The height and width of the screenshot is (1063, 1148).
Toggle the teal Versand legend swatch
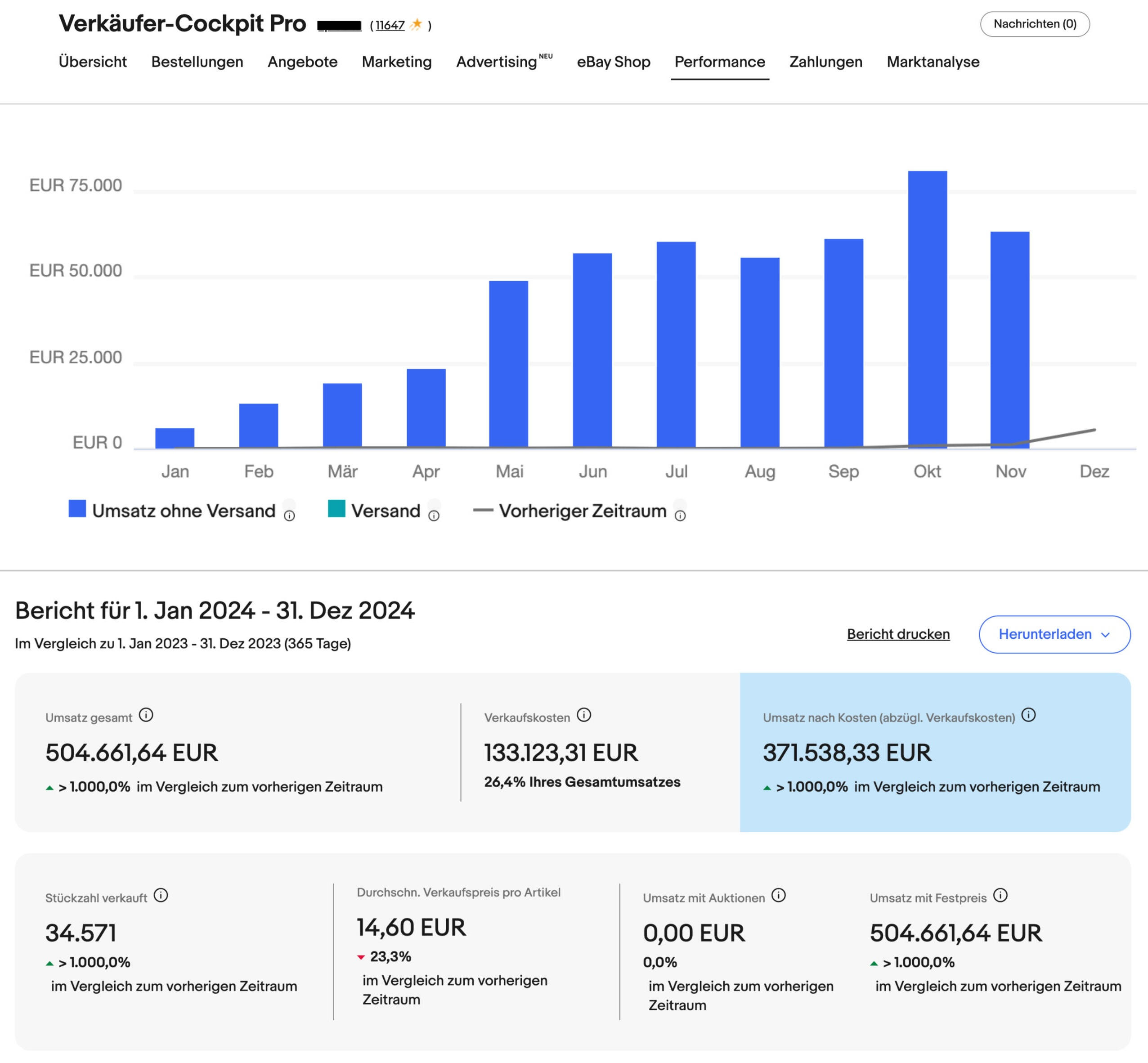tap(336, 508)
